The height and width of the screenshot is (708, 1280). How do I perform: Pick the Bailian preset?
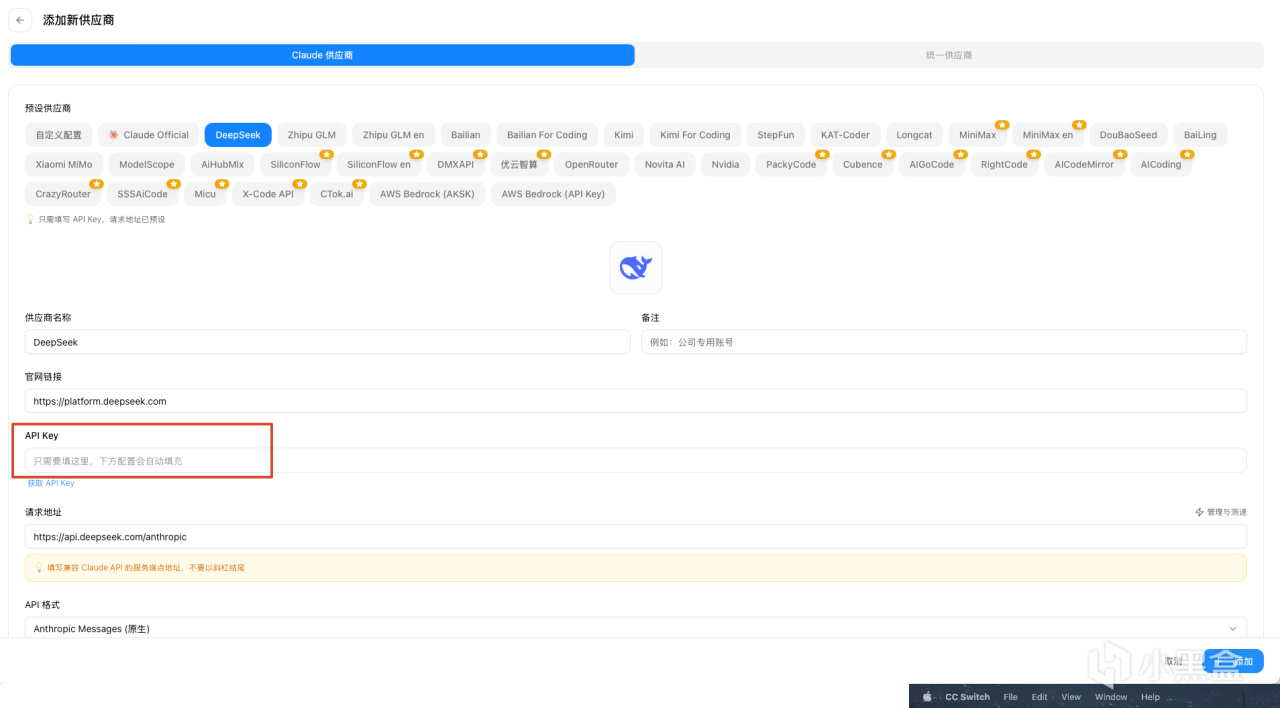pos(465,135)
